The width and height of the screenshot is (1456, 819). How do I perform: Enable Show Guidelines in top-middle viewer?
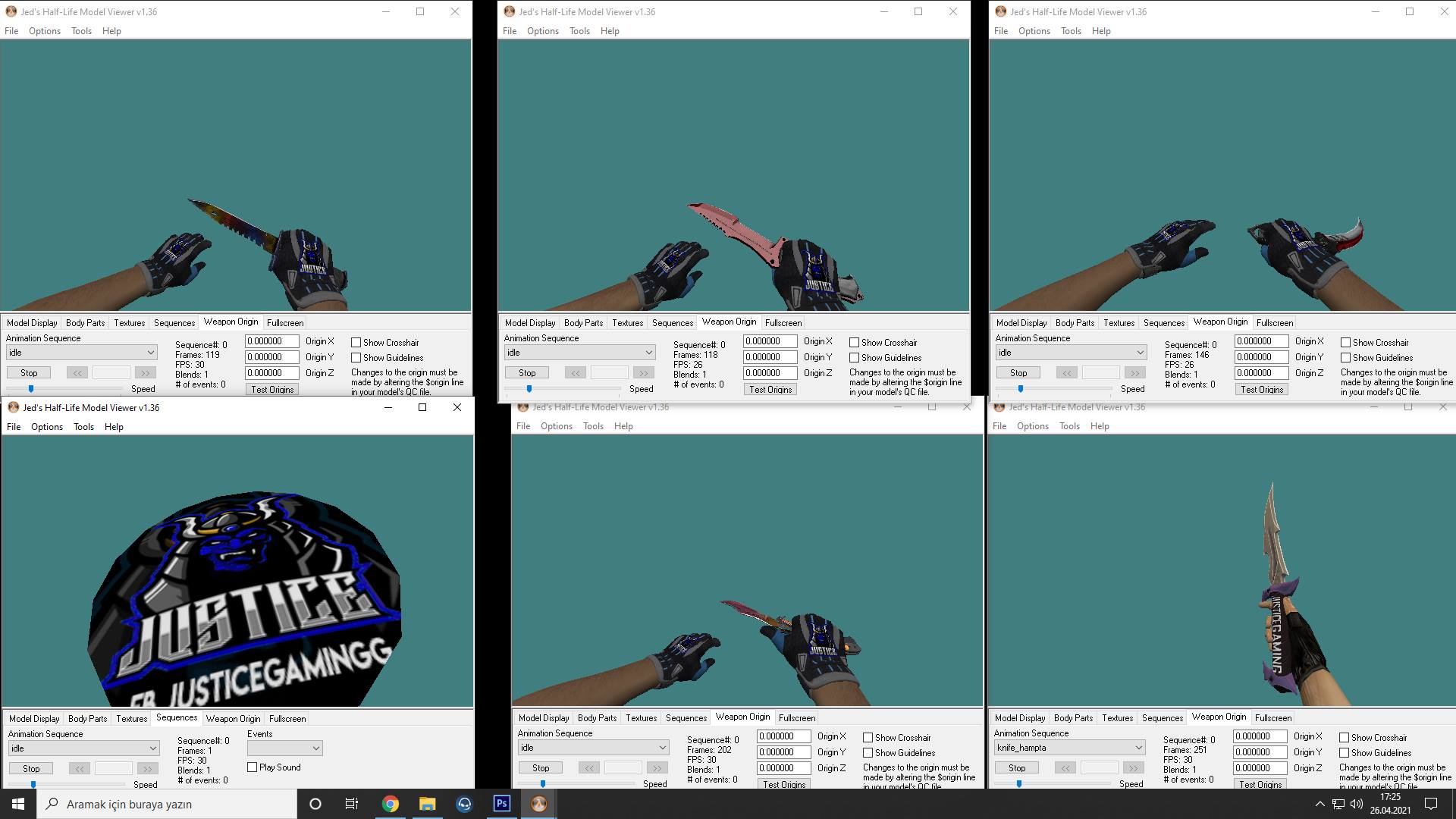tap(854, 358)
